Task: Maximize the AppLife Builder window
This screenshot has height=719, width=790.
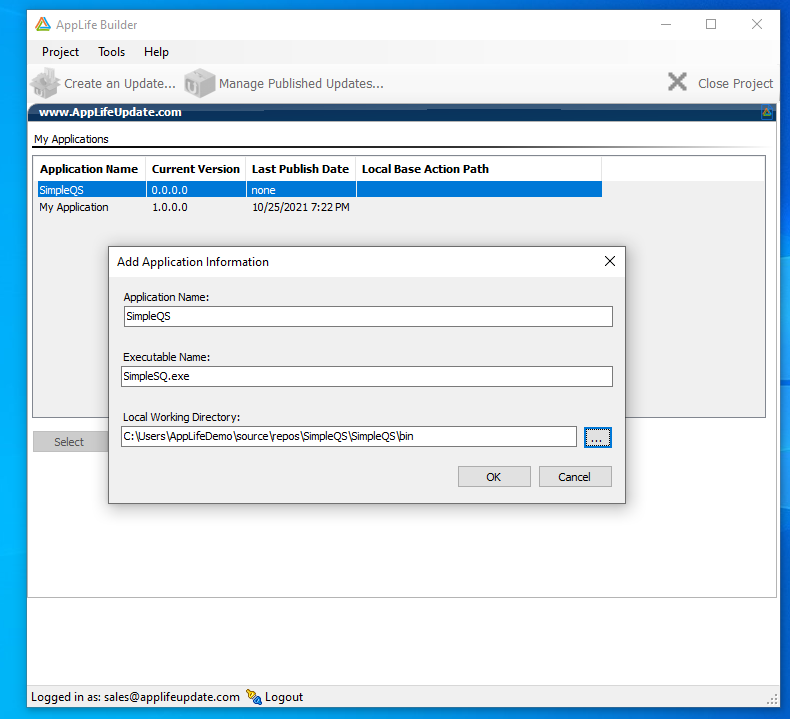Action: point(711,24)
